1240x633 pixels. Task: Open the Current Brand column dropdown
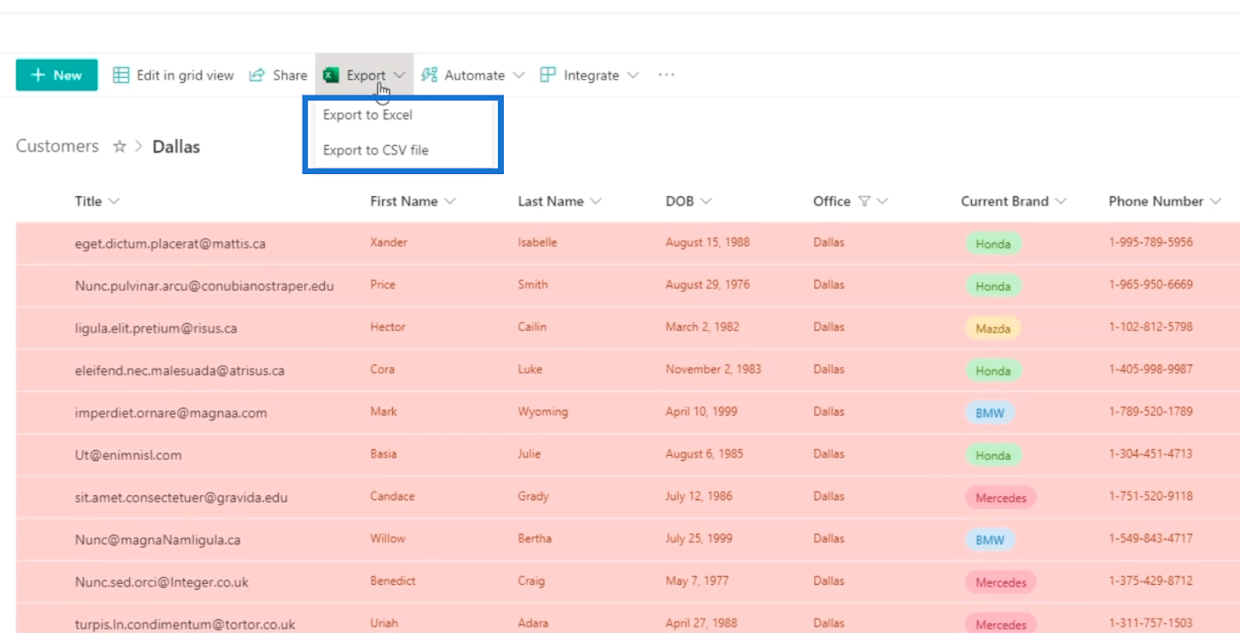(x=1060, y=201)
